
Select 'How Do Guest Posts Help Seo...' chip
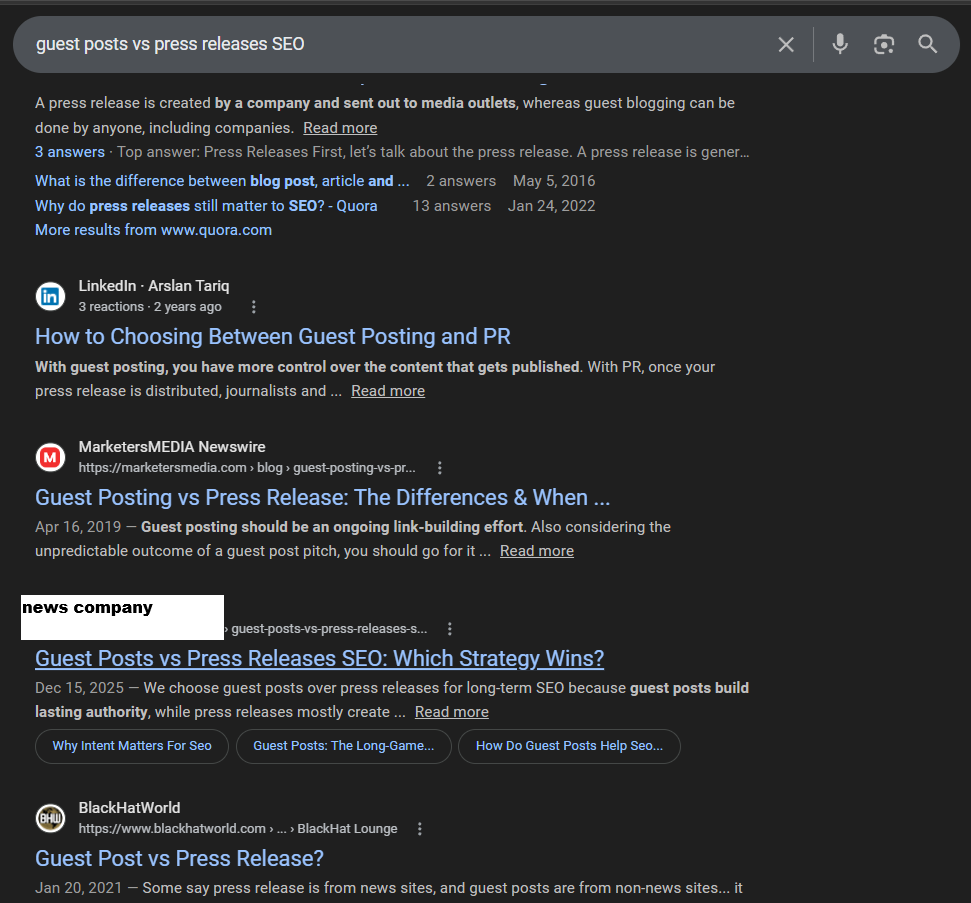point(569,746)
